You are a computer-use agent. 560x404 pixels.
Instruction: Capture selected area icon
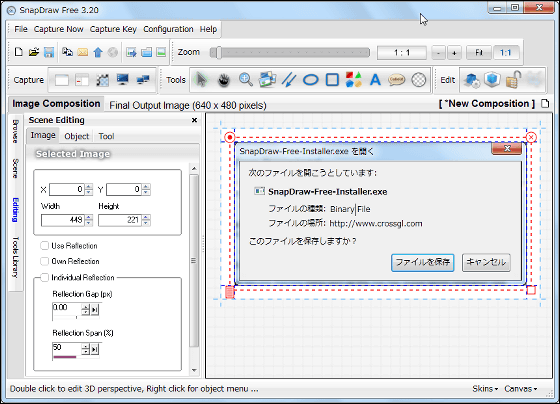[102, 80]
